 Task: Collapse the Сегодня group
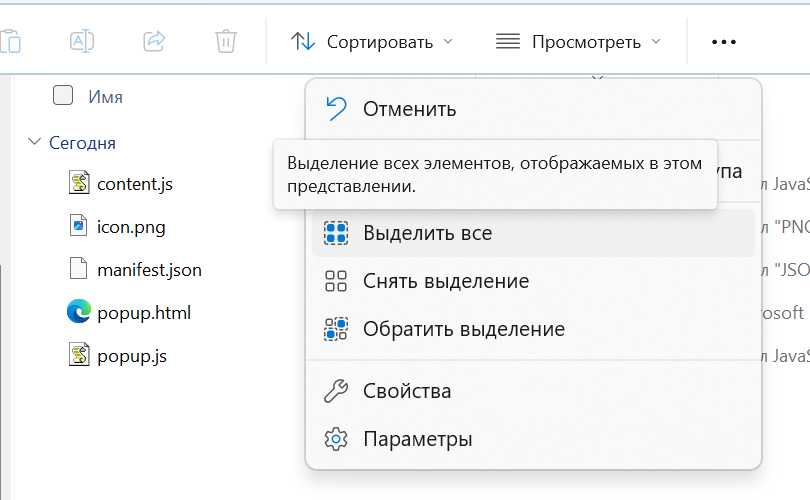[35, 142]
